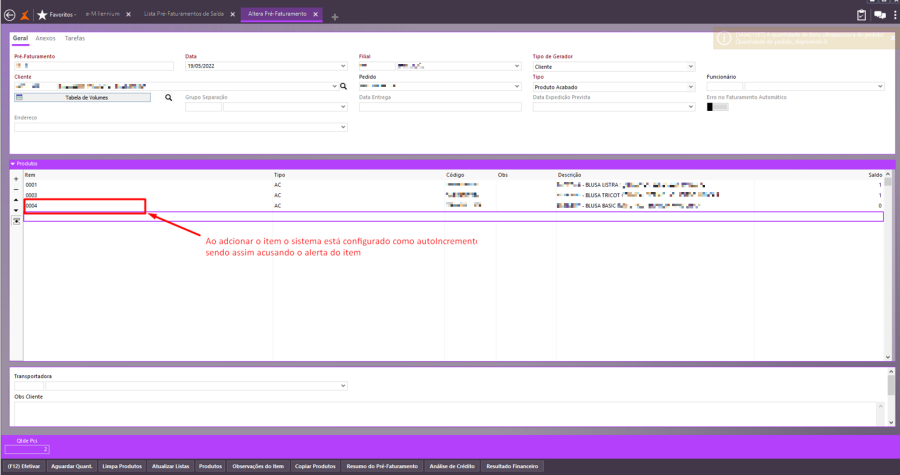
Task: Close the e-Millennium tab
Action: (x=129, y=14)
